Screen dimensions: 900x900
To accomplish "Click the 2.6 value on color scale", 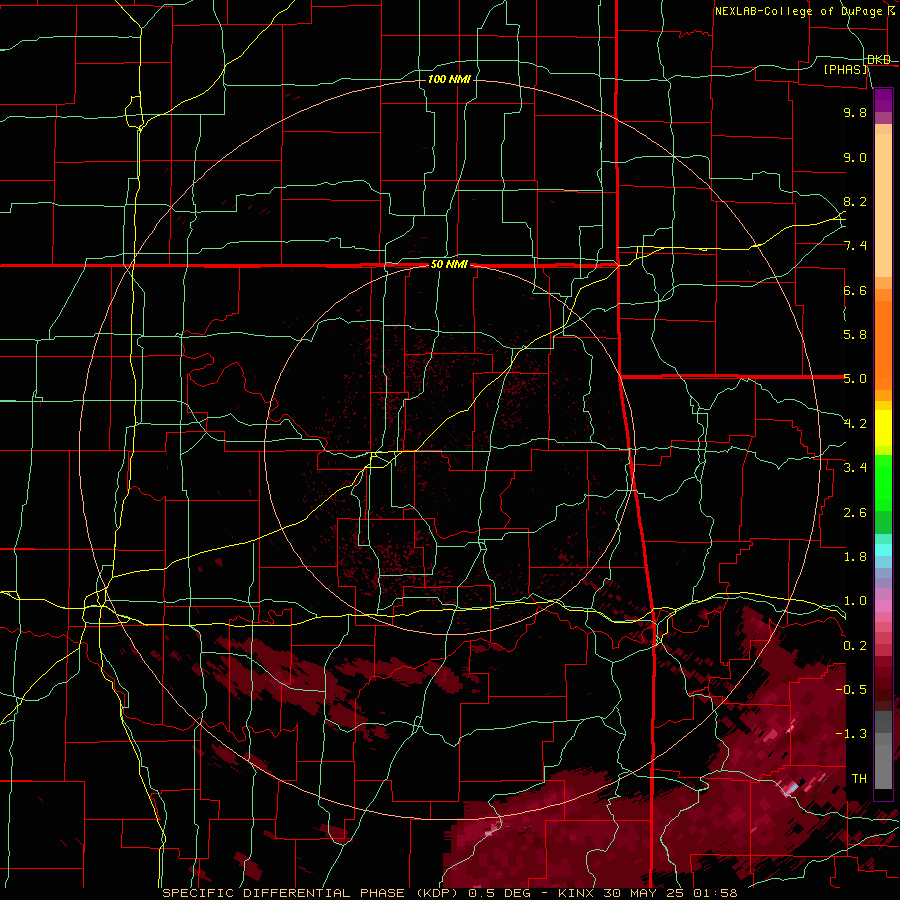I will pos(855,513).
